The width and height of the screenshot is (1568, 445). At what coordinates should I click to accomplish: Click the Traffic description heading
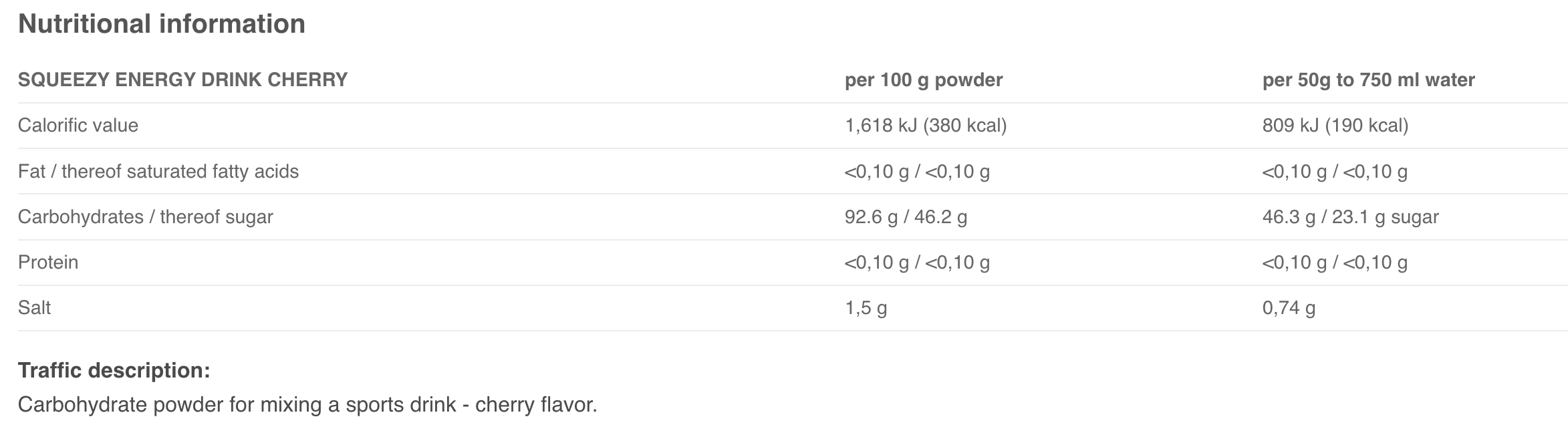pyautogui.click(x=114, y=370)
